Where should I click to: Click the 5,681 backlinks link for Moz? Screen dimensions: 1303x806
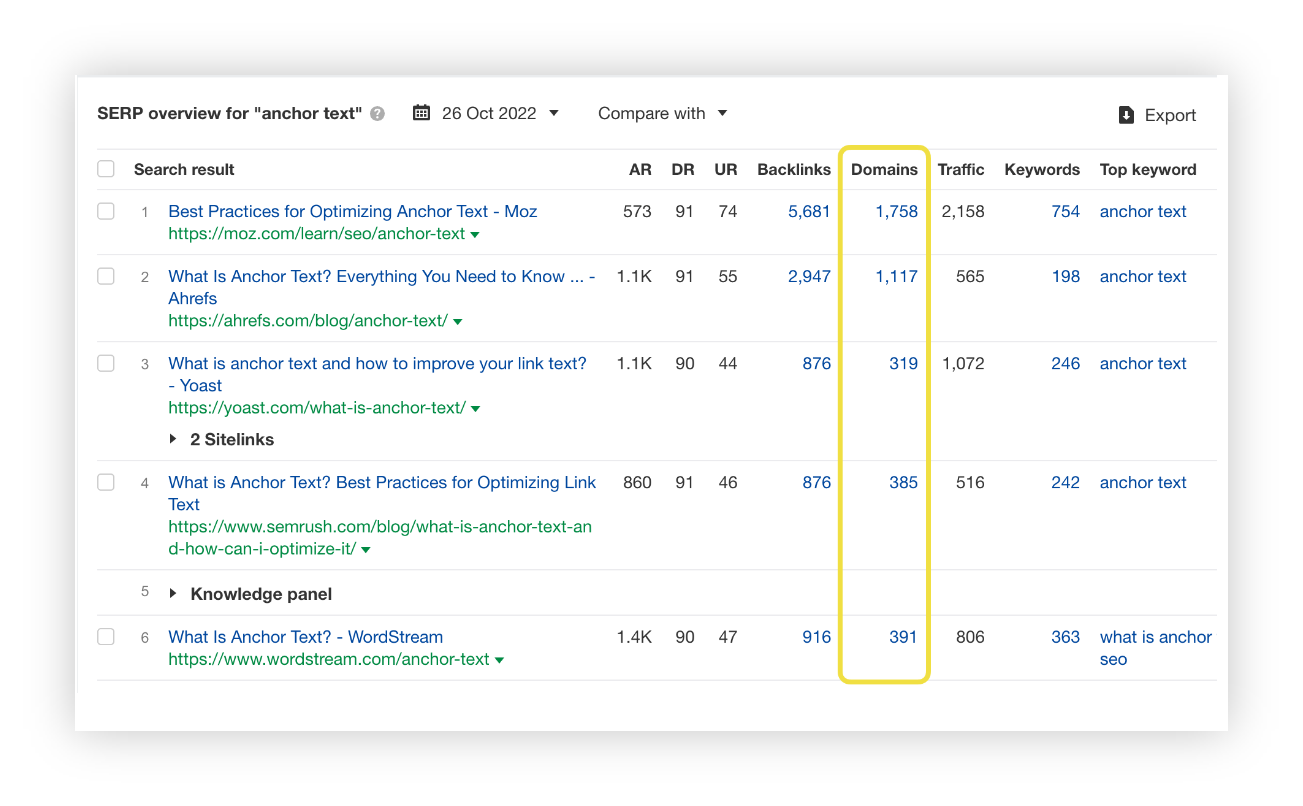[810, 211]
